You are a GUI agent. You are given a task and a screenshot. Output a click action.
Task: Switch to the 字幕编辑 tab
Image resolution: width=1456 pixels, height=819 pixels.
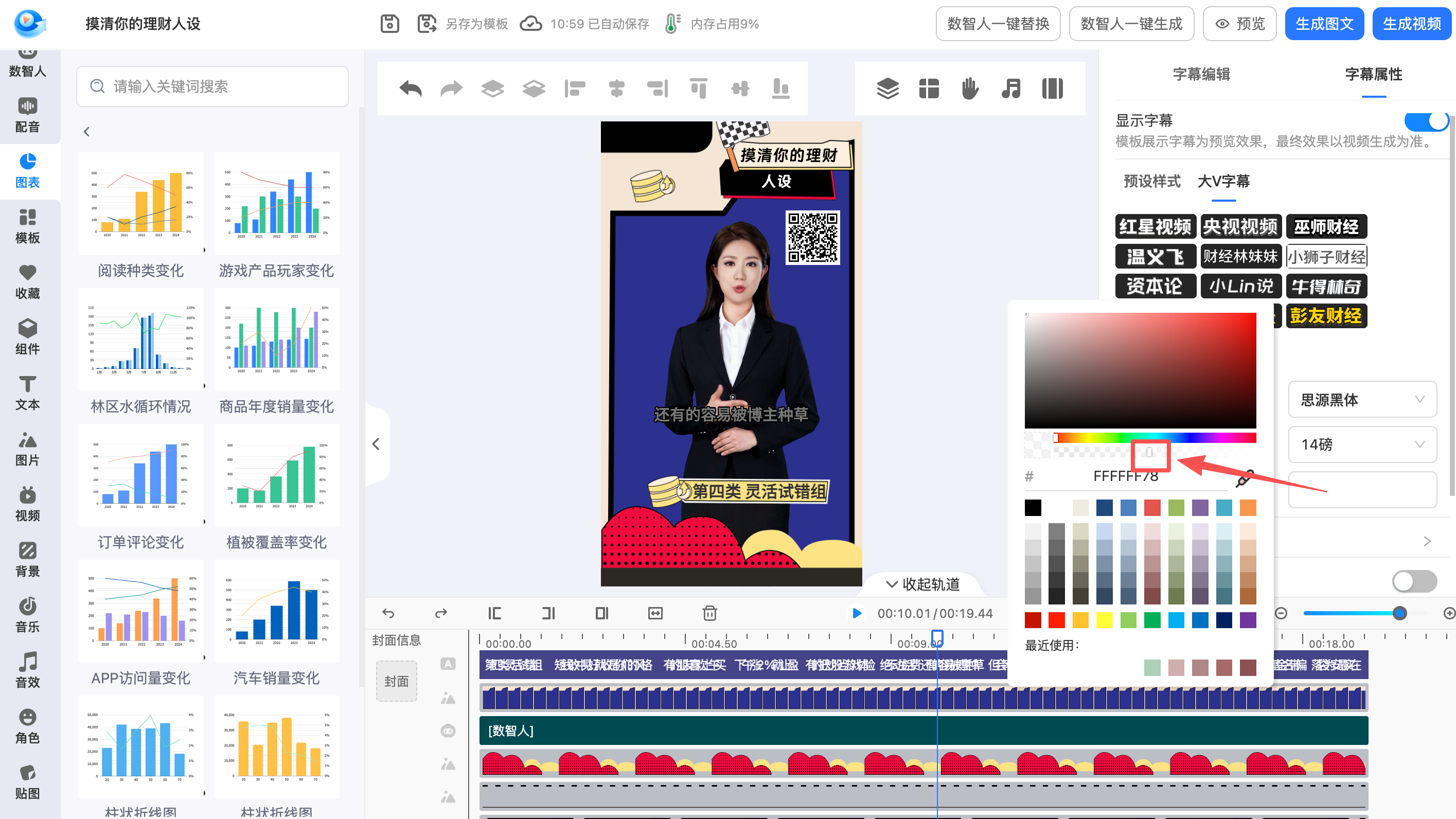coord(1201,74)
